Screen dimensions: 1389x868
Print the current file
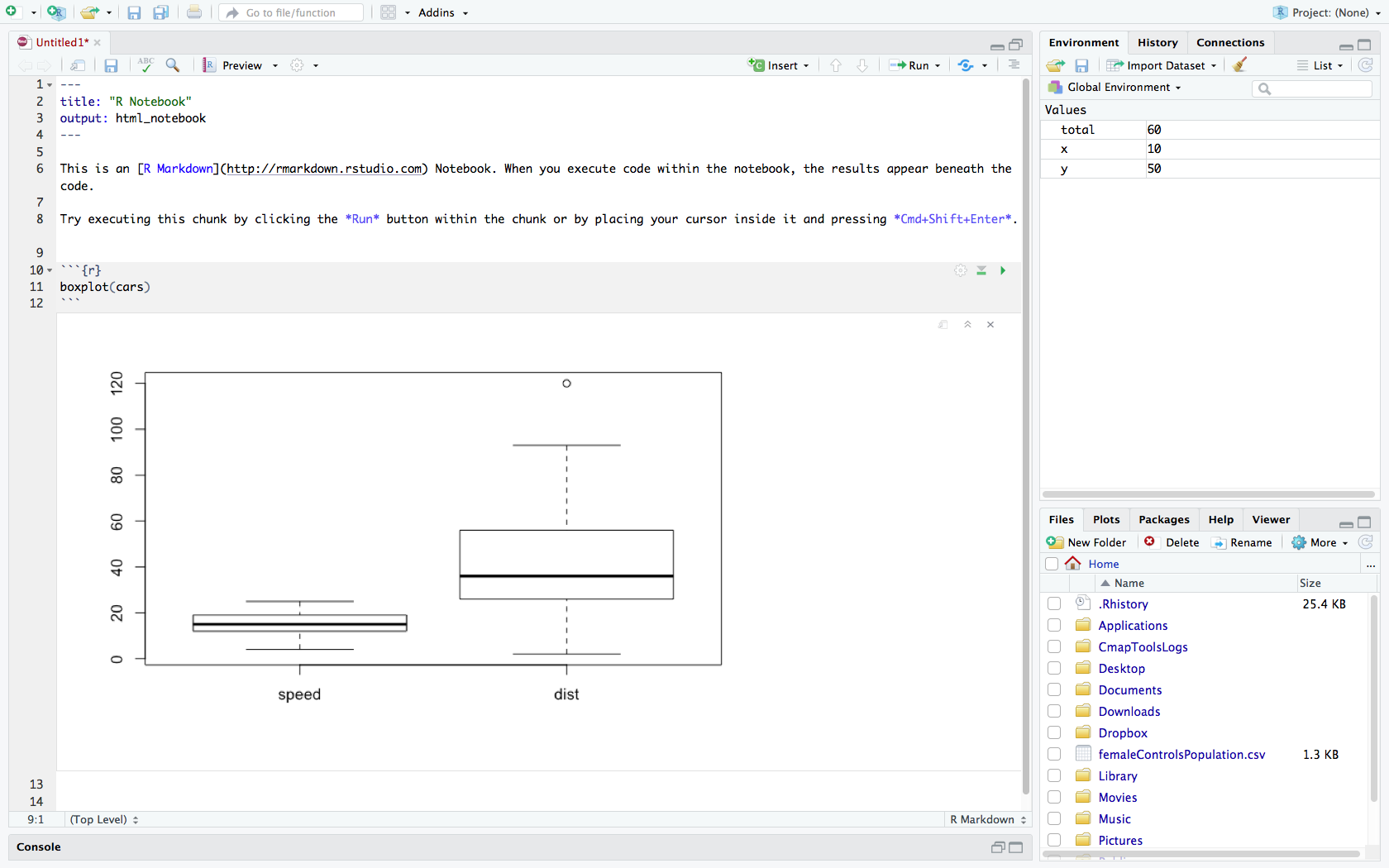(x=194, y=12)
